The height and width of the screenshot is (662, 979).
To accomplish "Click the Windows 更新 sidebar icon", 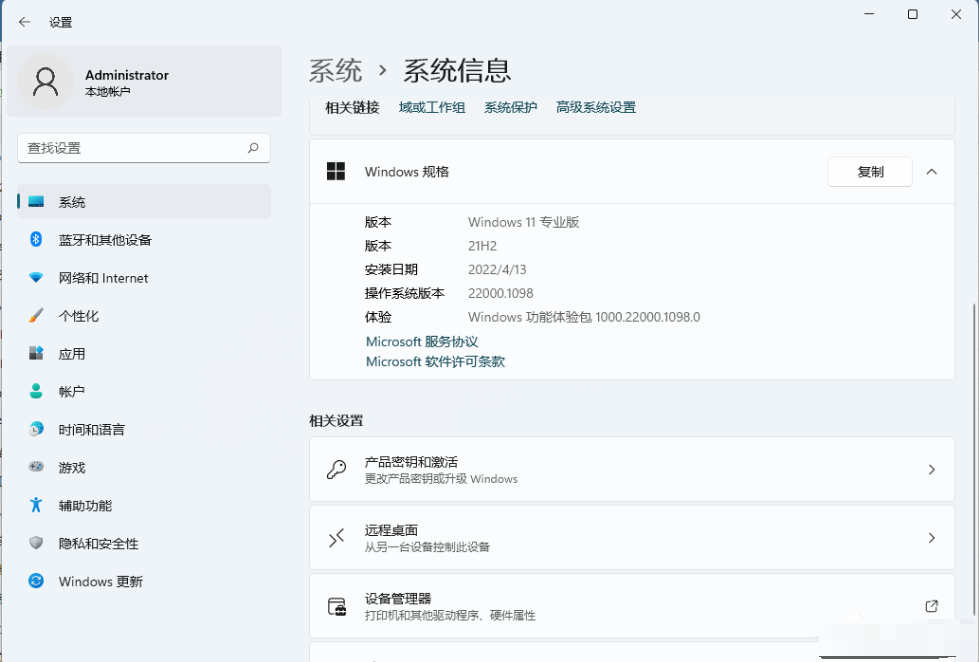I will click(35, 581).
